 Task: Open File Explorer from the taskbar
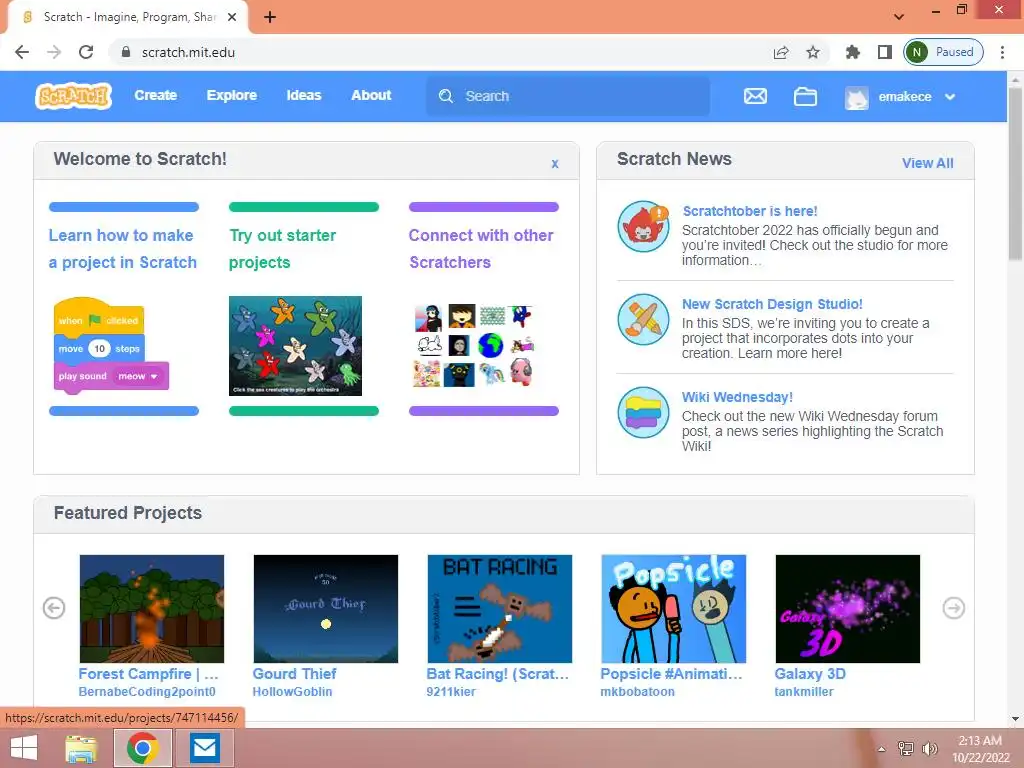click(82, 748)
